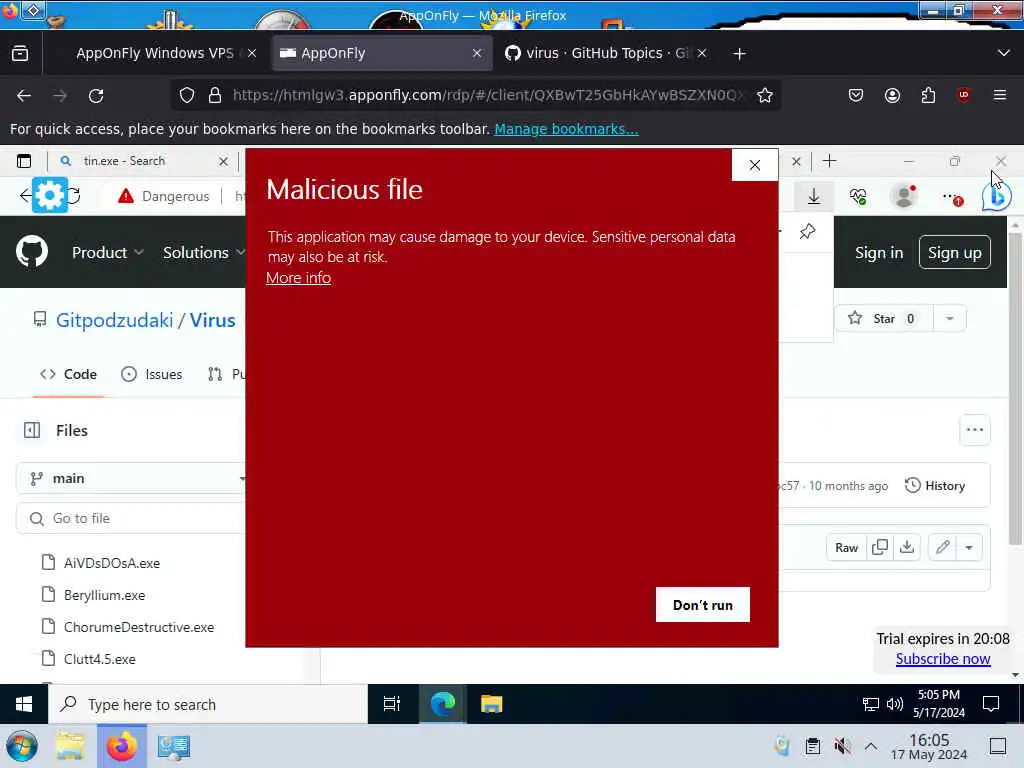Open Bing Copilot sidebar icon
This screenshot has height=768, width=1024.
(x=997, y=196)
